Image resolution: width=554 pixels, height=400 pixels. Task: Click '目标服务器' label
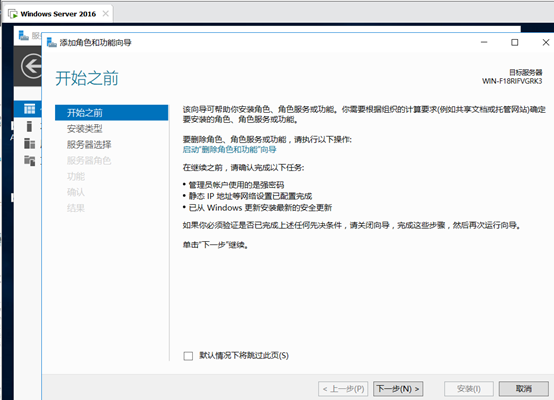coord(525,72)
